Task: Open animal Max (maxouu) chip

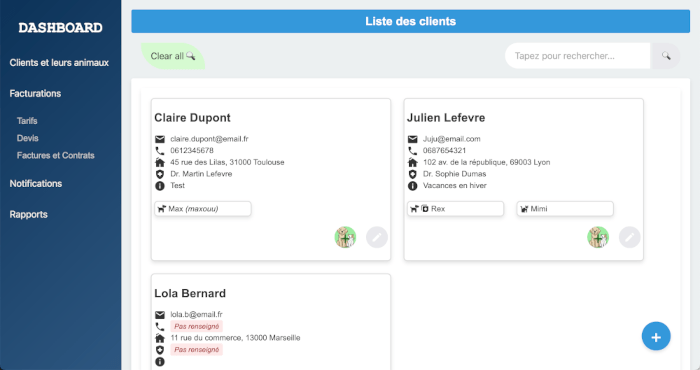Action: (x=203, y=209)
